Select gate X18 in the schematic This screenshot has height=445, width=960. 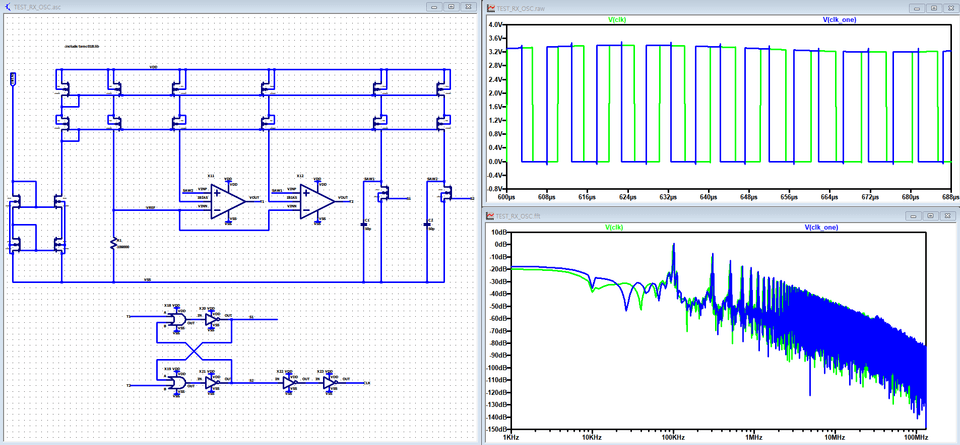[x=178, y=320]
